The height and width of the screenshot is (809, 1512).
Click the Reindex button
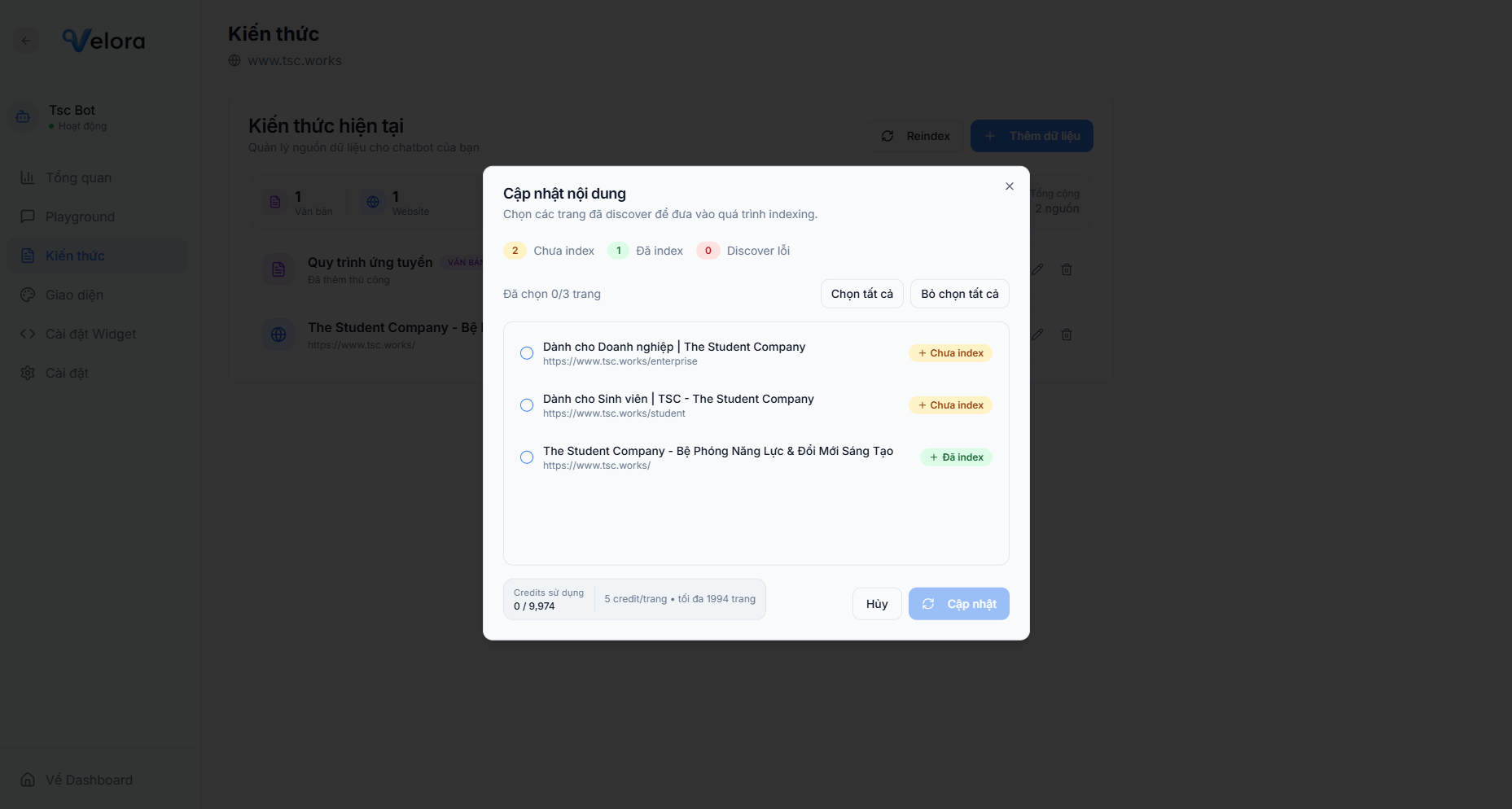pos(915,136)
